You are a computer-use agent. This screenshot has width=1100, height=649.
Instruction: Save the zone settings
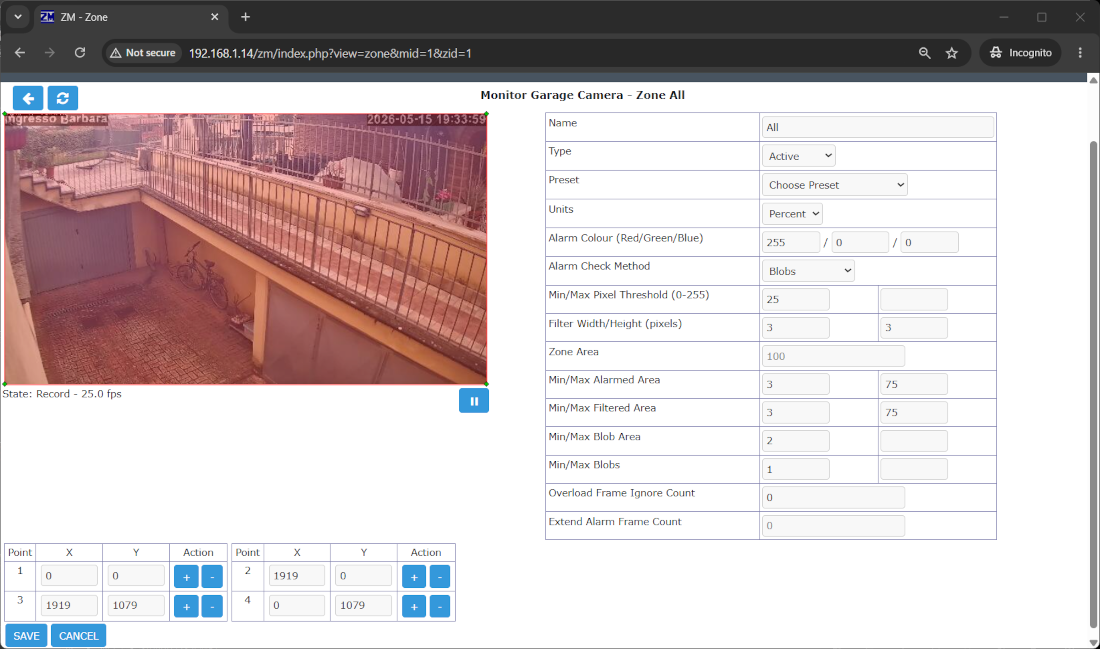click(27, 636)
